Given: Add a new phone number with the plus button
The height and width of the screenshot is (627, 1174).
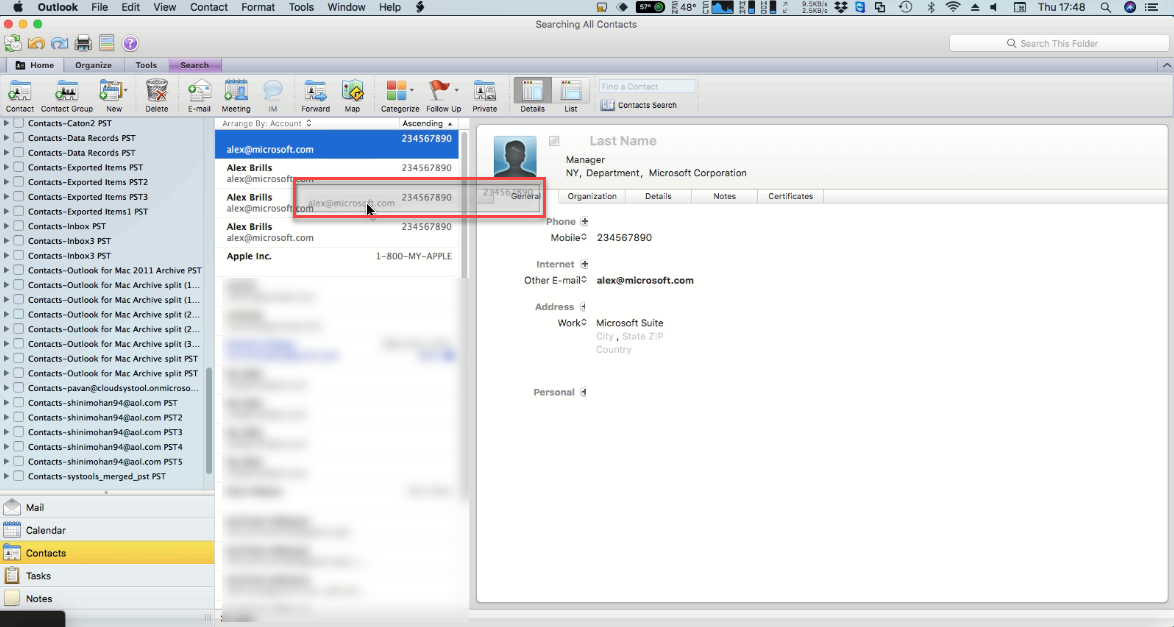Looking at the screenshot, I should coord(584,221).
